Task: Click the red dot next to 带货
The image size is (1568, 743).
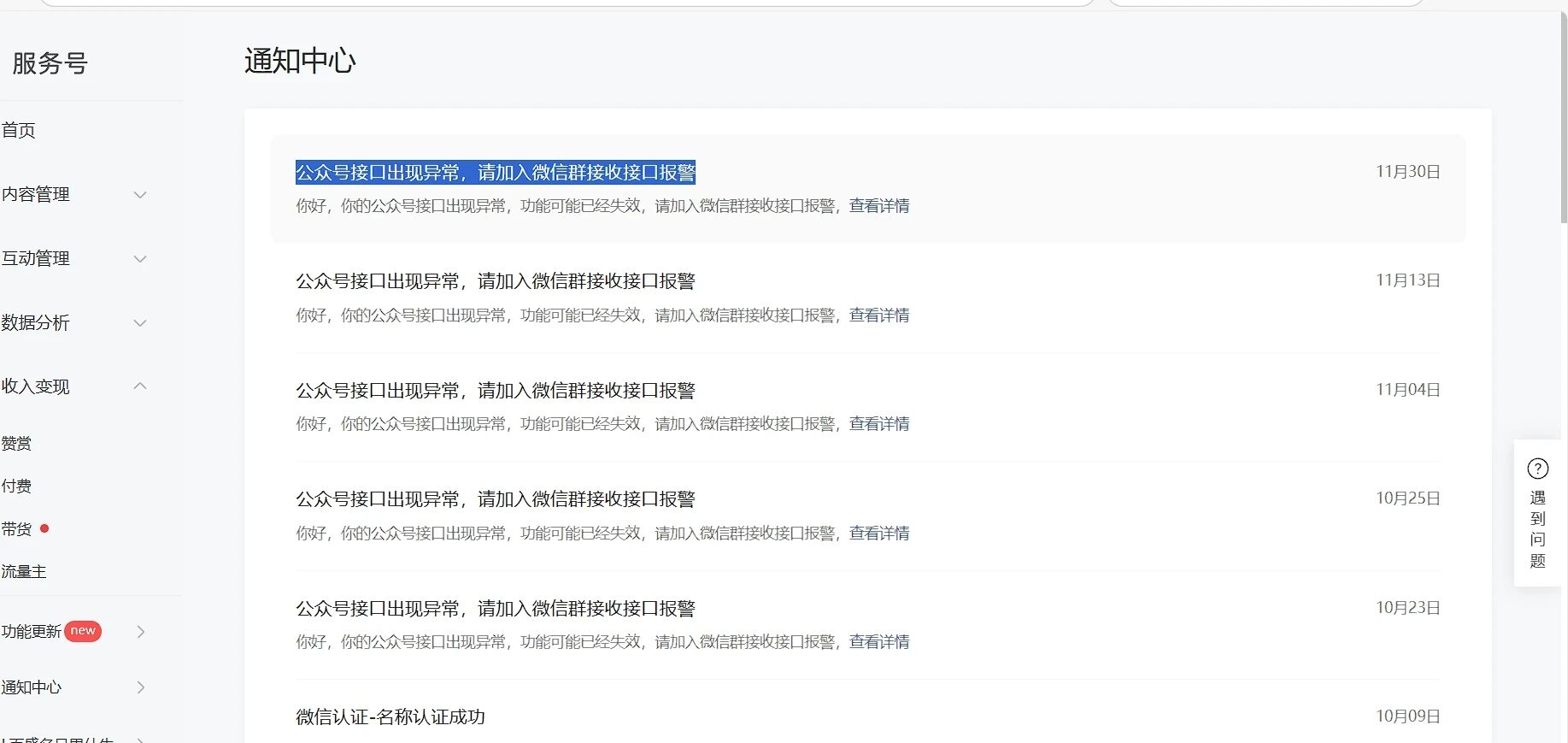Action: click(x=44, y=528)
